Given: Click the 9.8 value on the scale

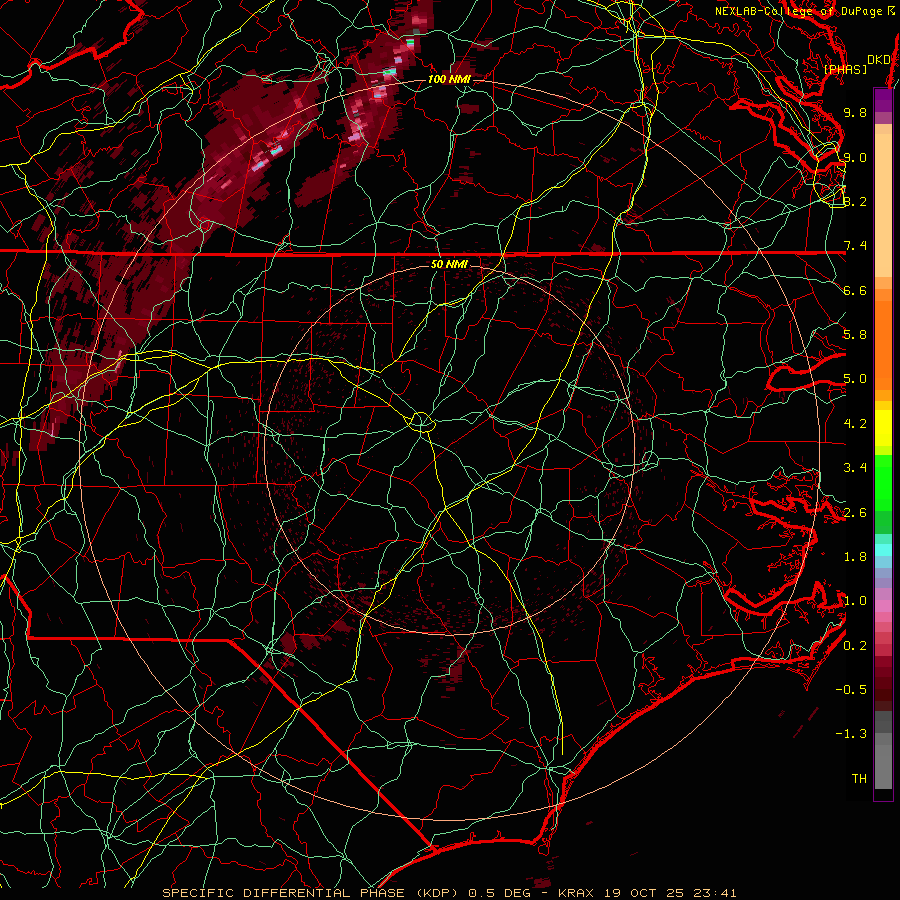Looking at the screenshot, I should 855,112.
